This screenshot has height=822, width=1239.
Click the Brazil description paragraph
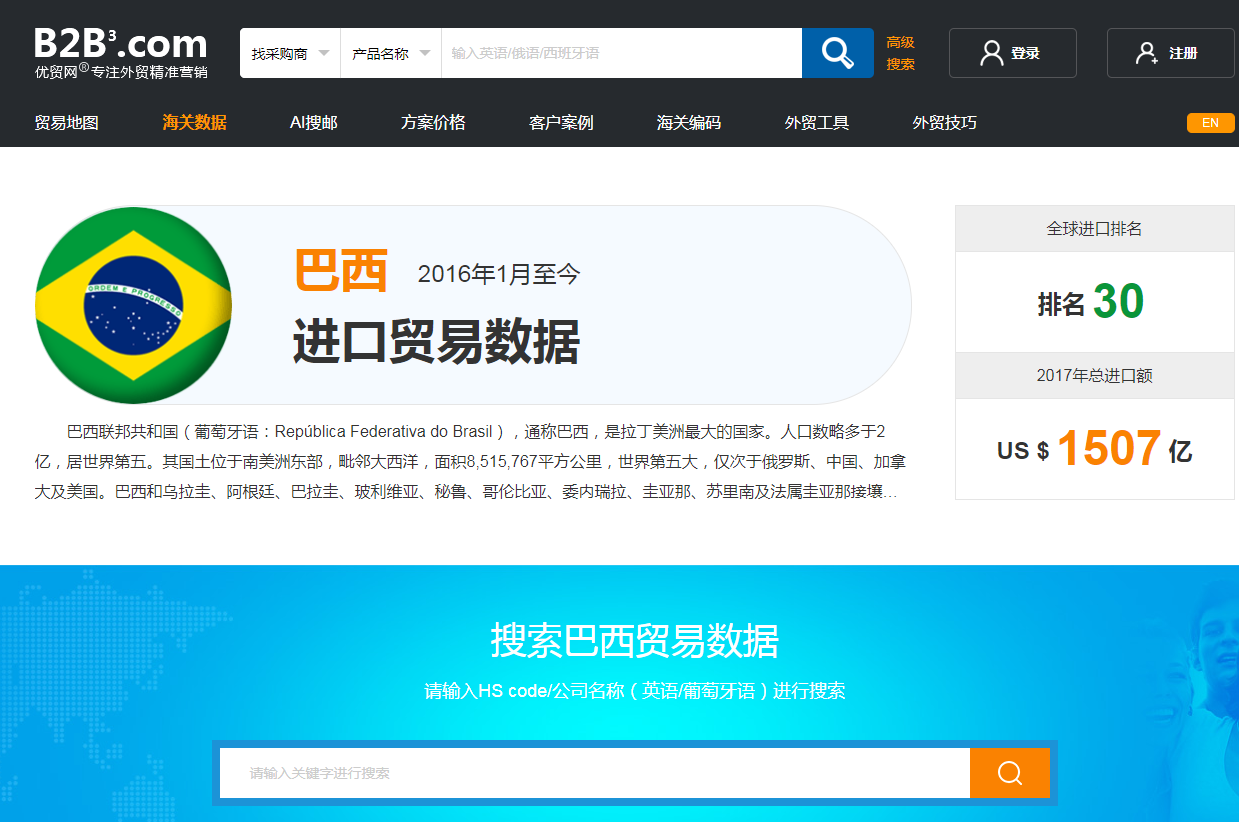[471, 462]
